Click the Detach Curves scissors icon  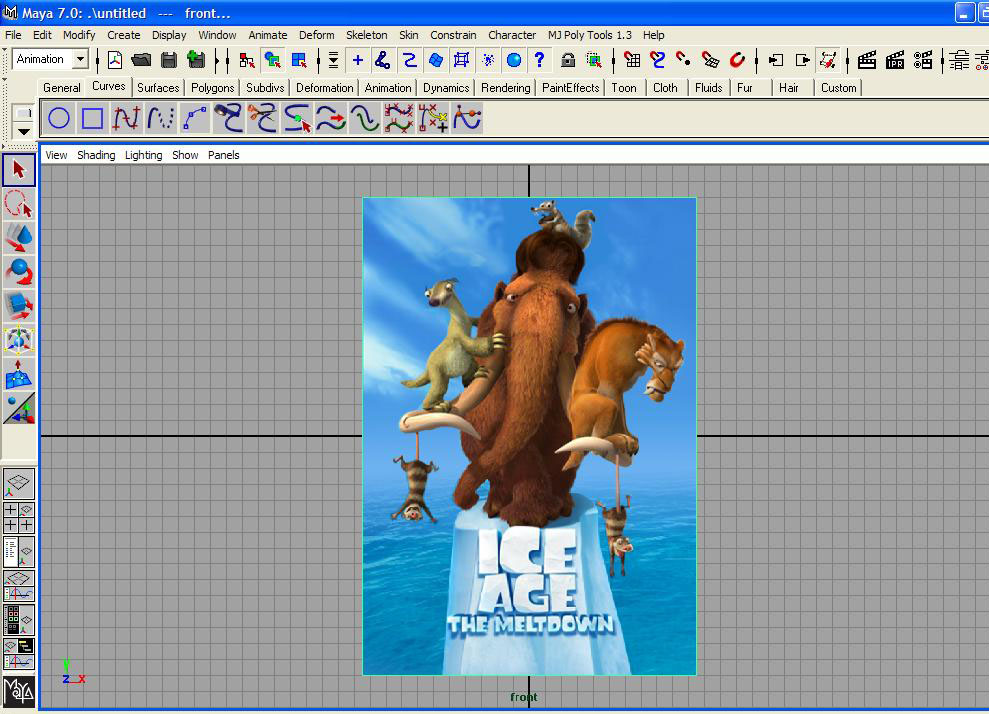[x=262, y=118]
